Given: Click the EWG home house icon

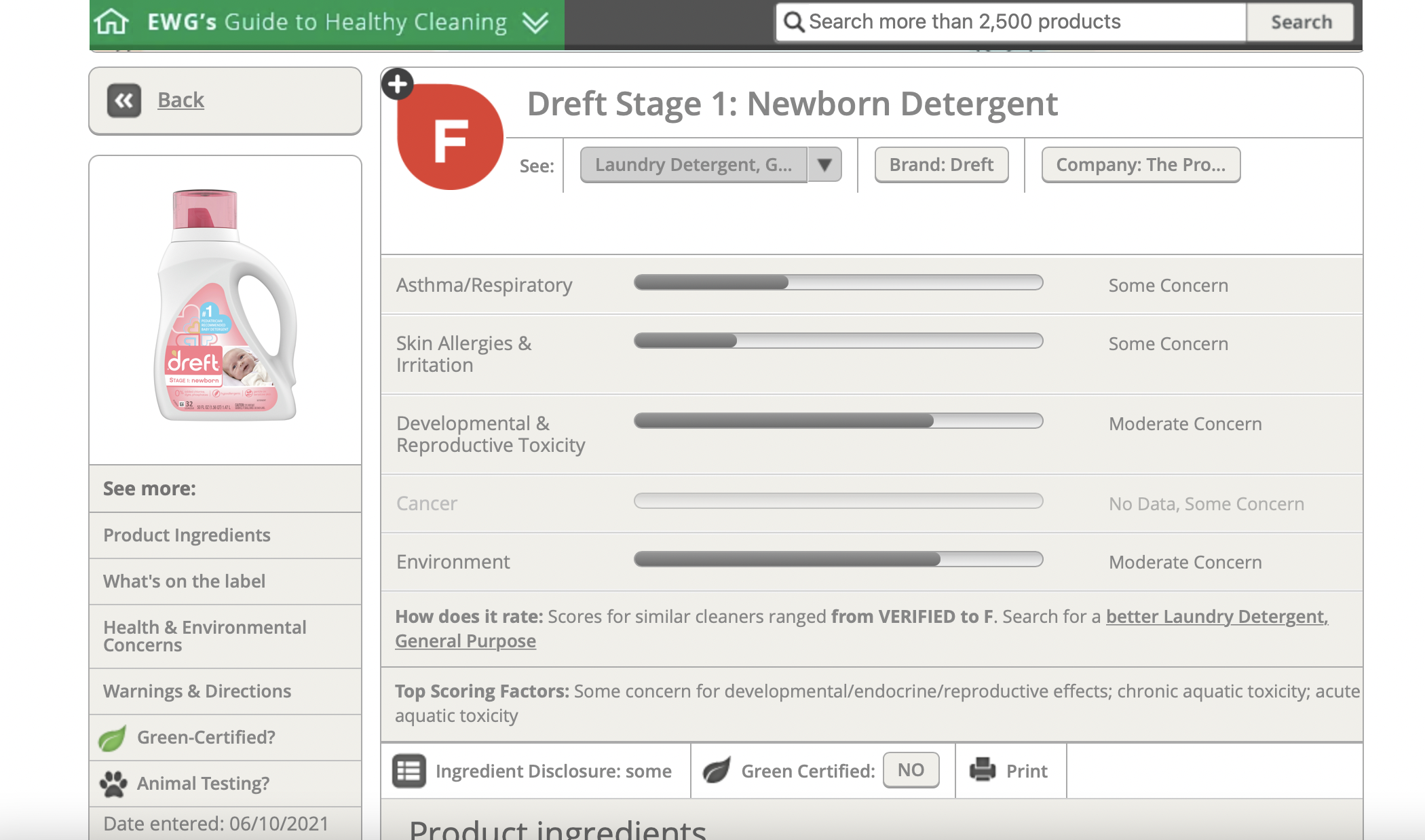Looking at the screenshot, I should (111, 22).
